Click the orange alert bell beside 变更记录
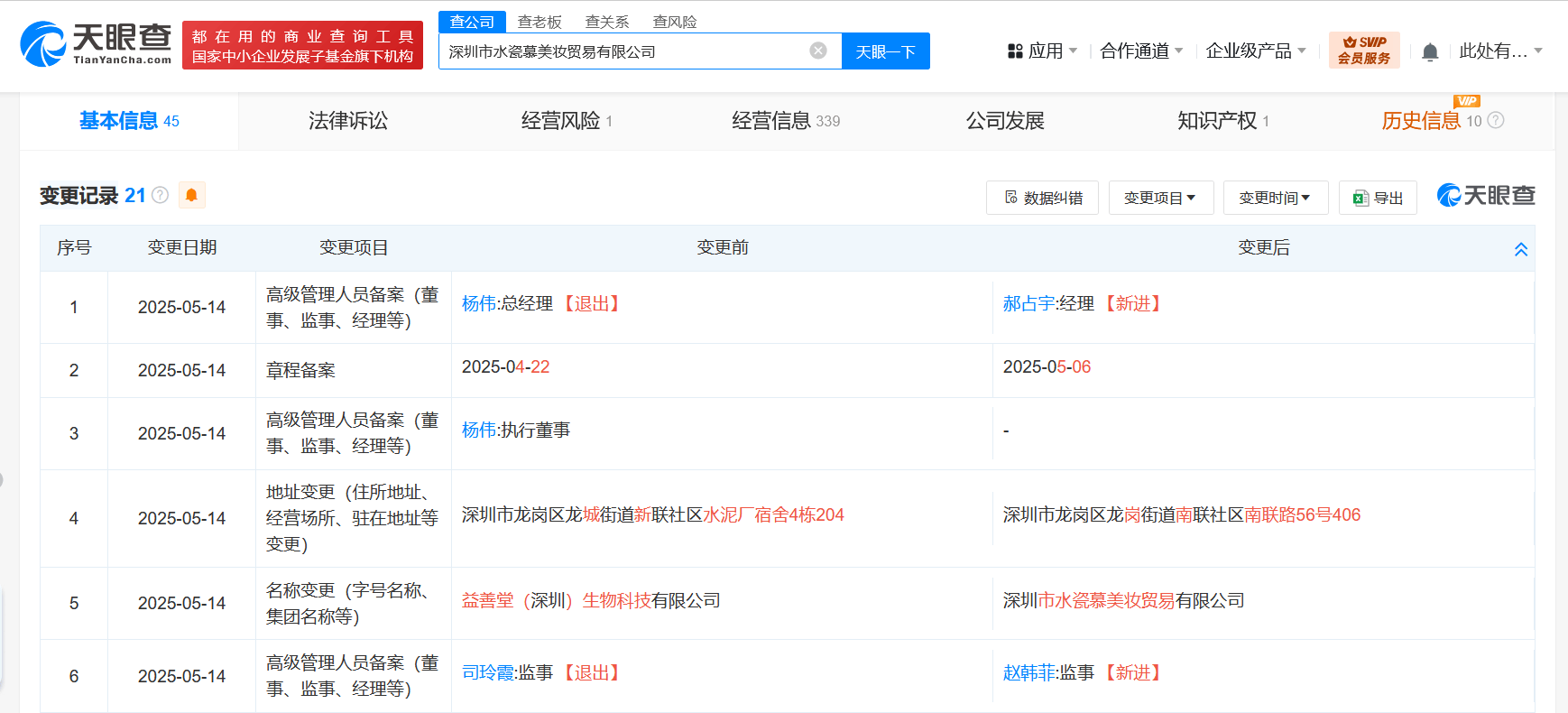 (x=191, y=195)
